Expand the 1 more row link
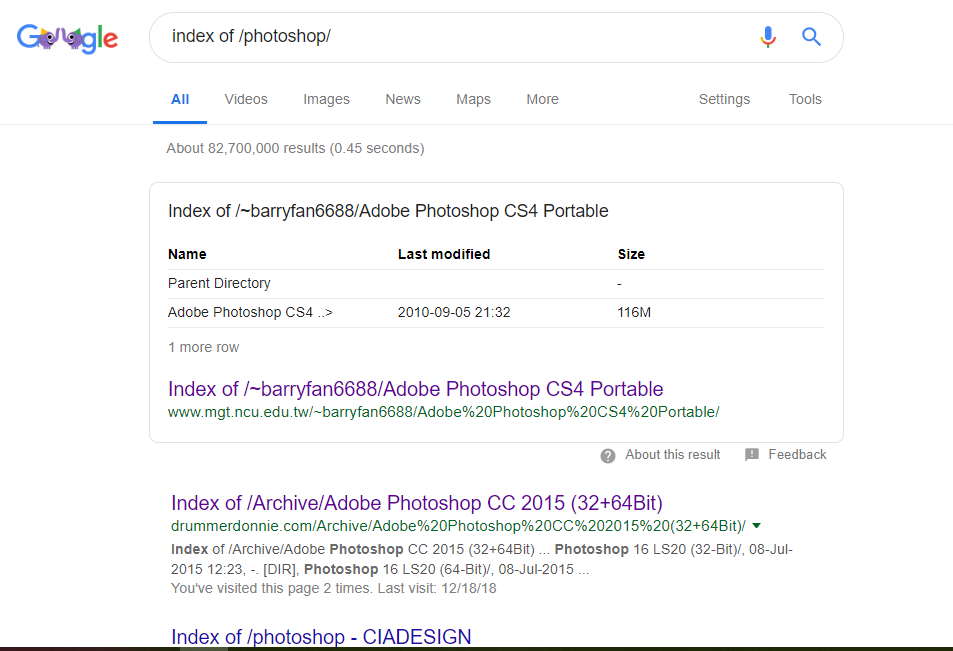Viewport: 953px width, 651px height. click(203, 347)
